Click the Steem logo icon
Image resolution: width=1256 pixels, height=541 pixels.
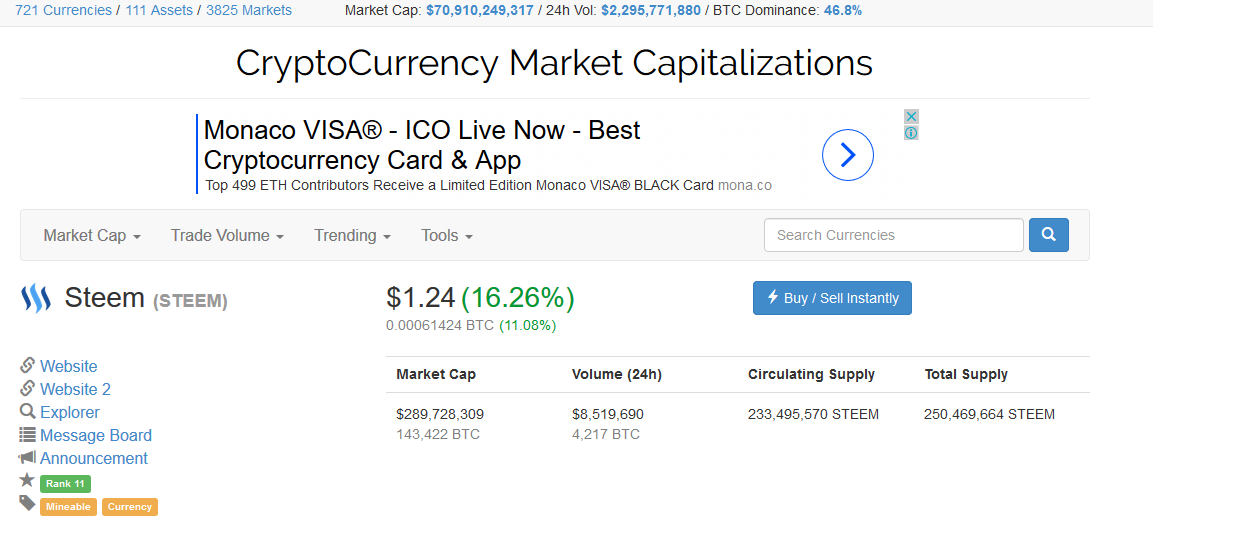(36, 298)
